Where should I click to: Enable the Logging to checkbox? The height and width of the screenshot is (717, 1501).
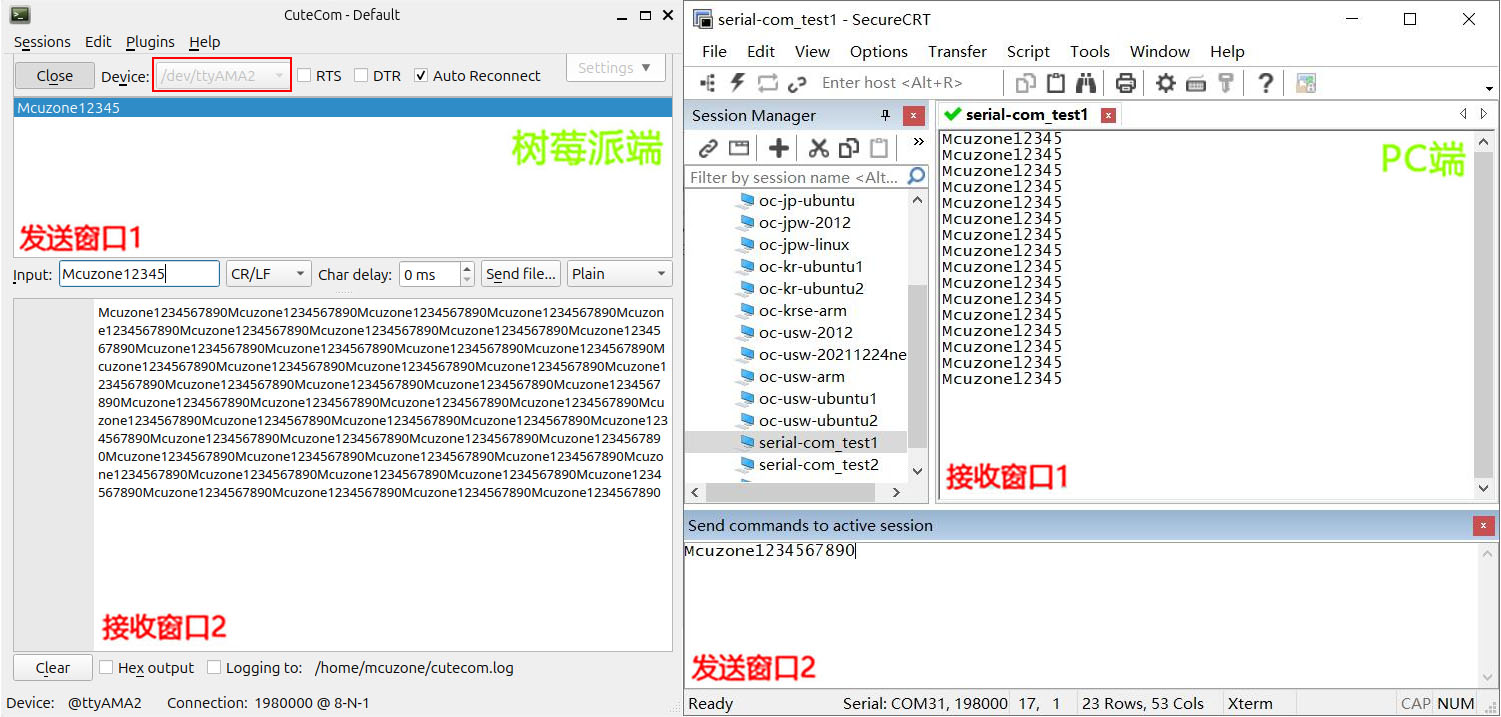214,667
